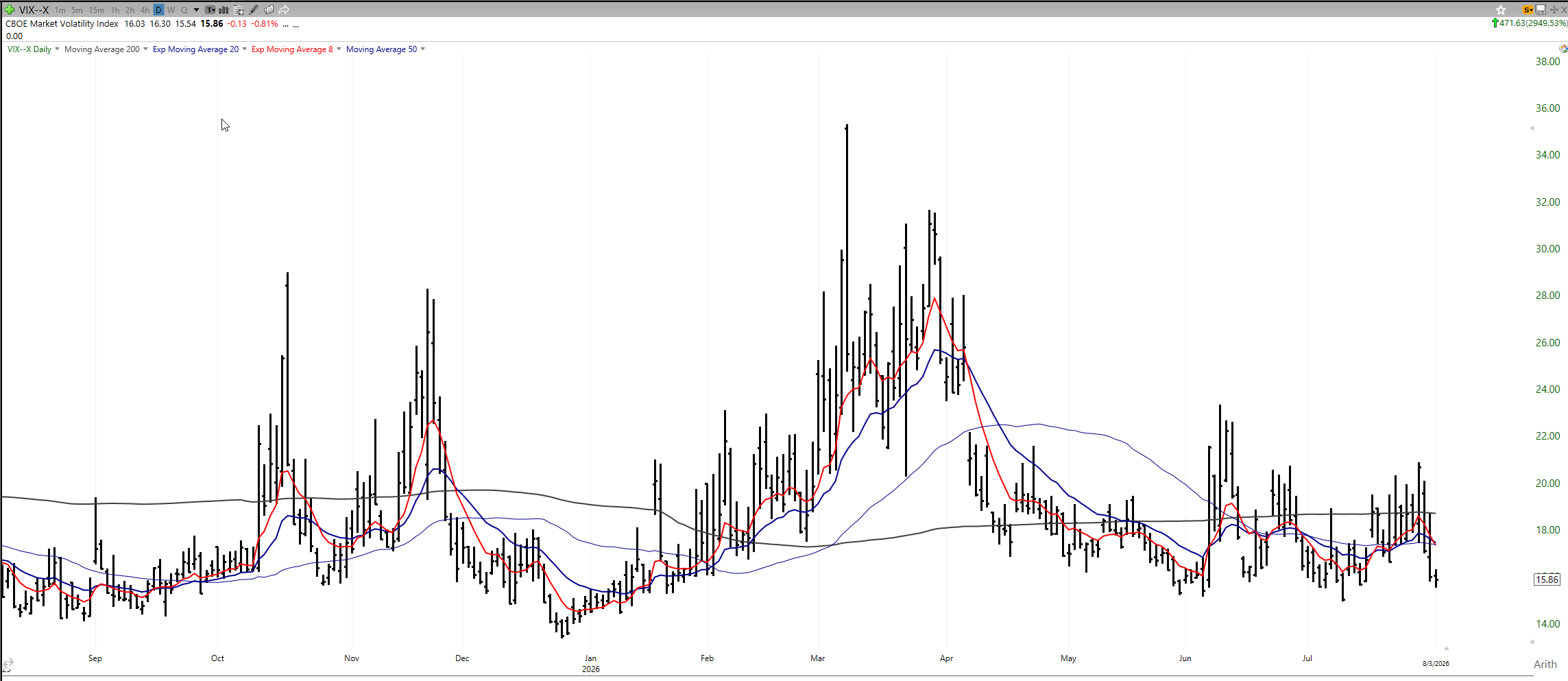Favorite the symbol with the star icon
The width and height of the screenshot is (1568, 681).
(1501, 10)
